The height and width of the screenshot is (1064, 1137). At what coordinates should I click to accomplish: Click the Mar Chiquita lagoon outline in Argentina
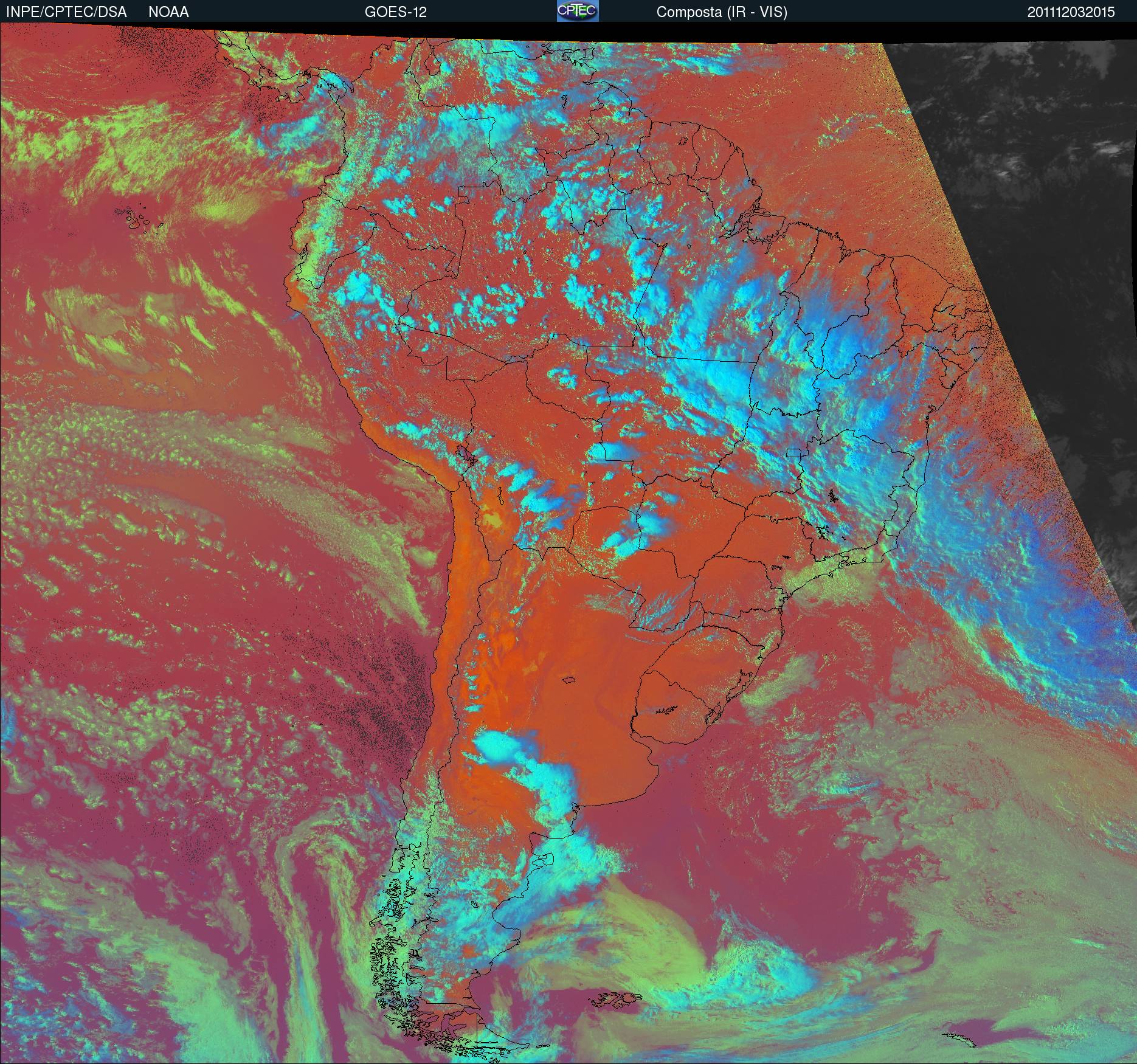569,680
